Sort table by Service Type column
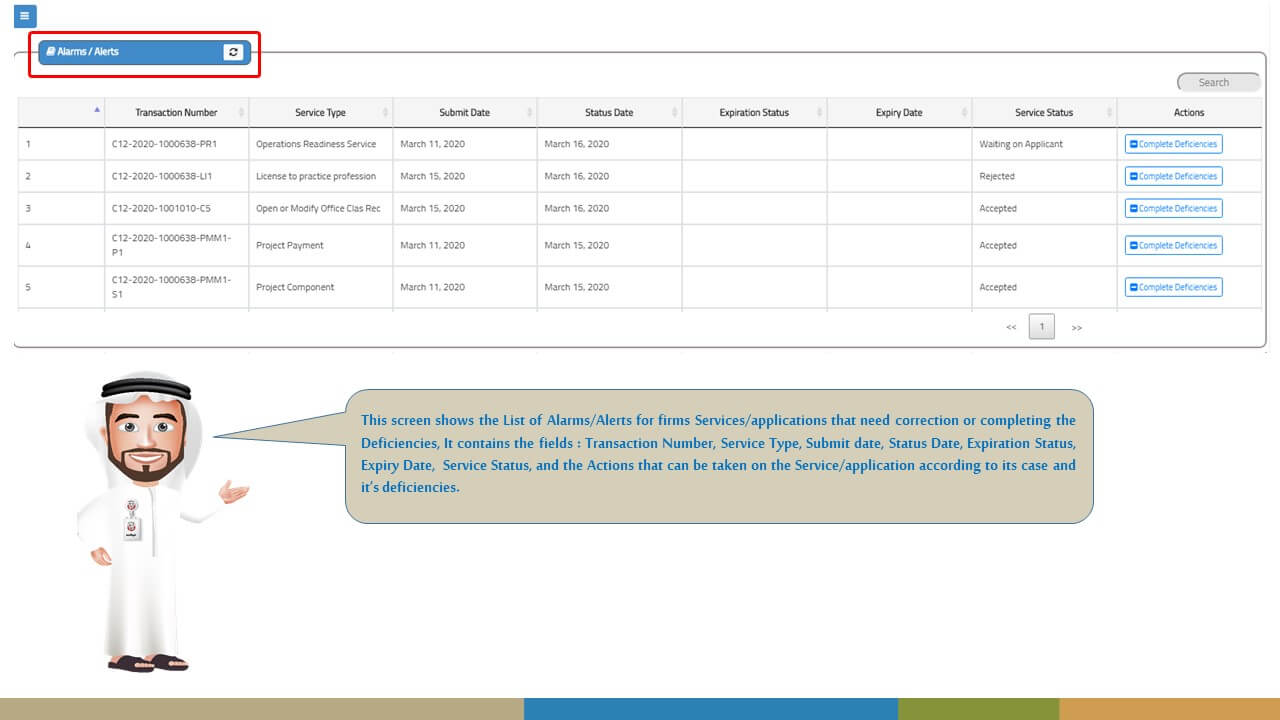 (320, 113)
